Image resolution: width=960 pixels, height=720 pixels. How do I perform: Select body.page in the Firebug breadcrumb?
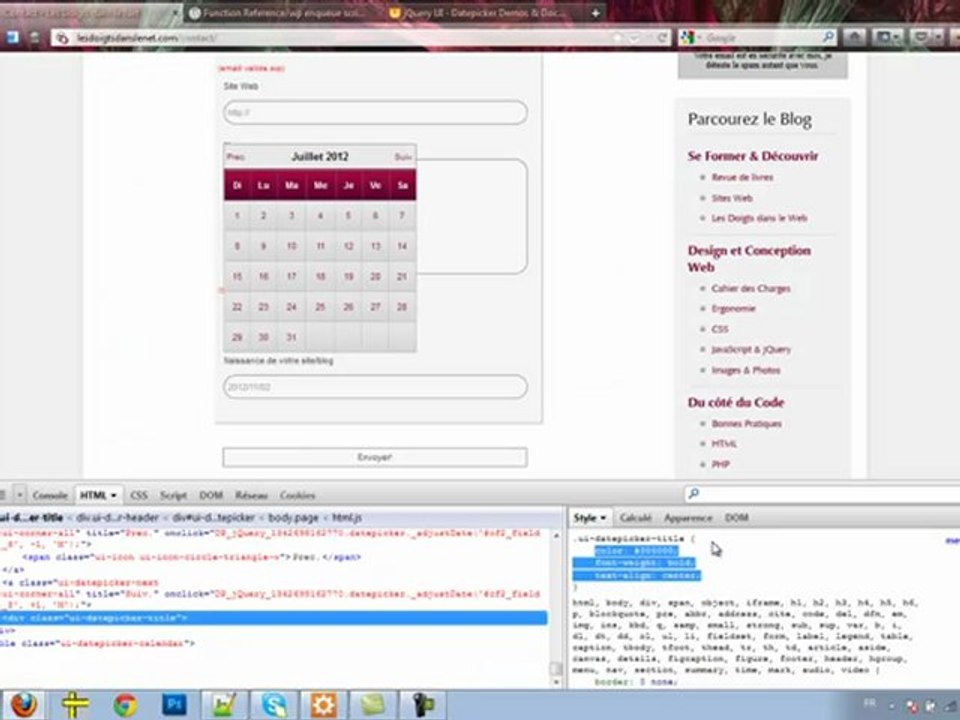(x=293, y=518)
